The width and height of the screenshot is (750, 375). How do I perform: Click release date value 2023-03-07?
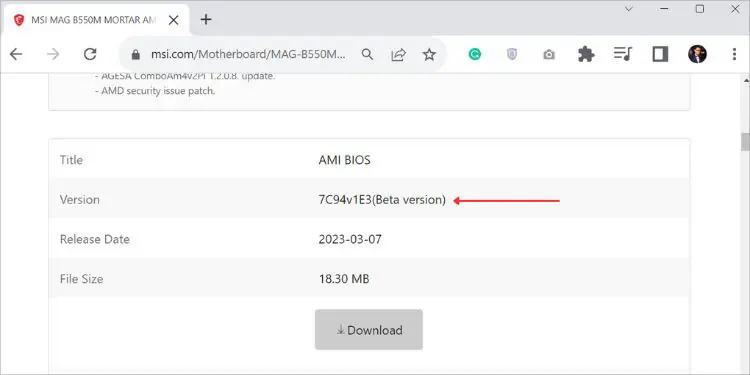click(x=350, y=239)
